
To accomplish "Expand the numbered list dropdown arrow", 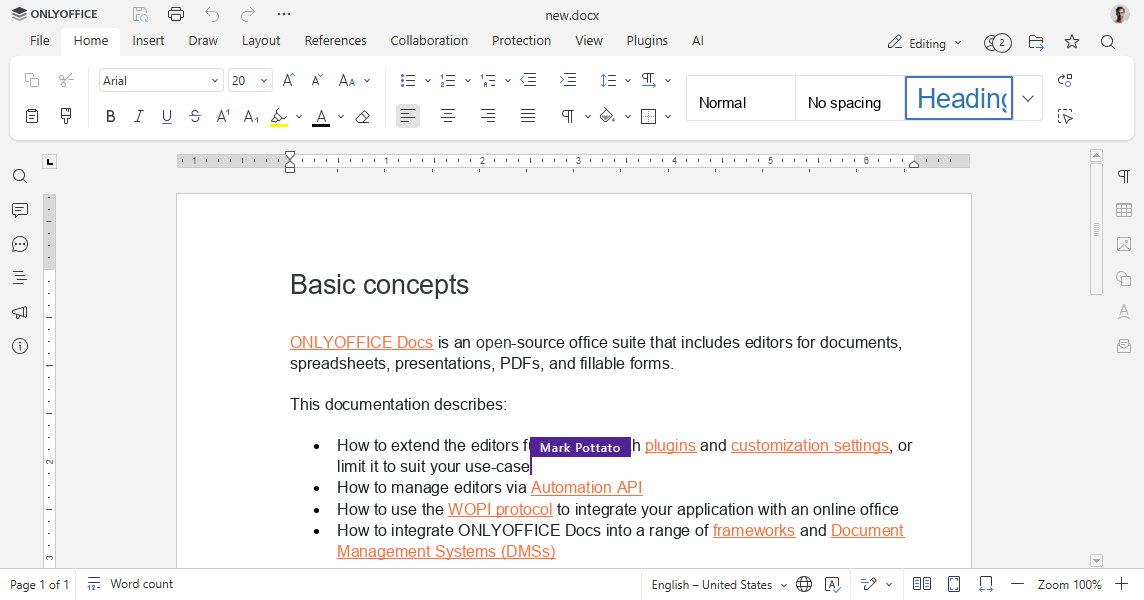I will click(x=468, y=80).
